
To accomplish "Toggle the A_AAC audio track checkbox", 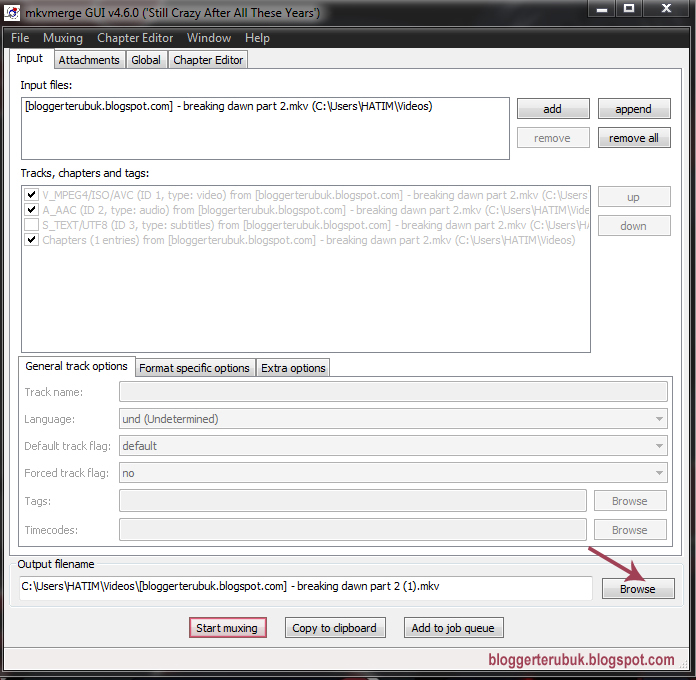I will click(x=31, y=210).
